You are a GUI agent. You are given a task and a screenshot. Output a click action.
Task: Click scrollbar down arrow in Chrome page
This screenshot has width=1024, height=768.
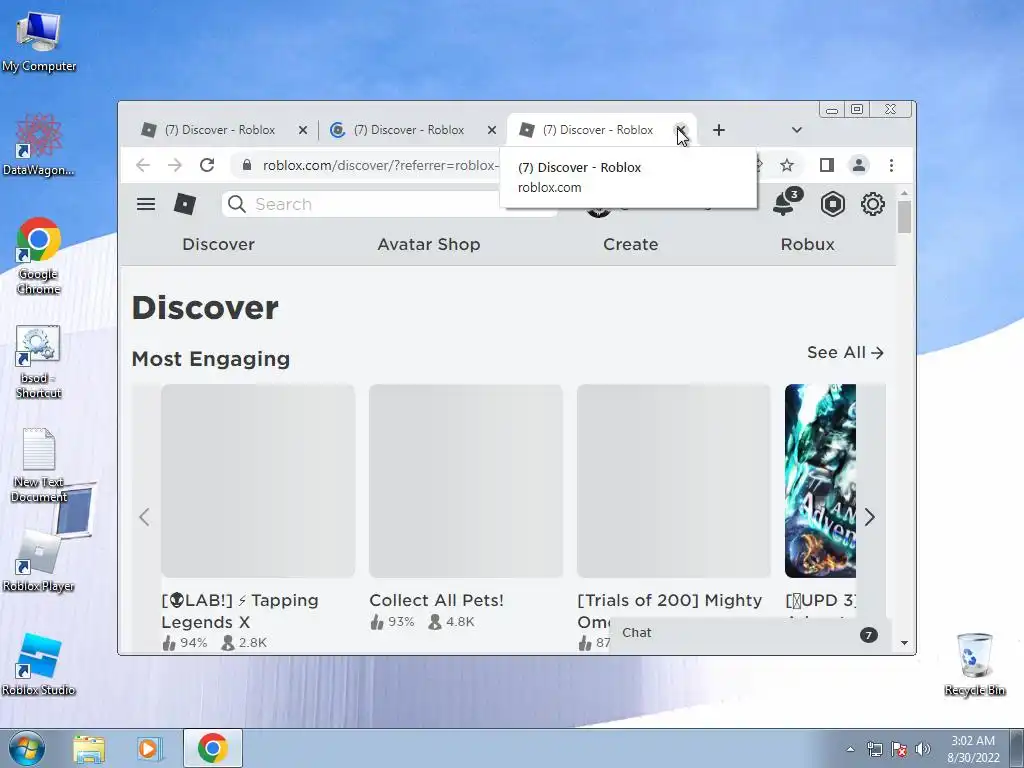point(904,643)
